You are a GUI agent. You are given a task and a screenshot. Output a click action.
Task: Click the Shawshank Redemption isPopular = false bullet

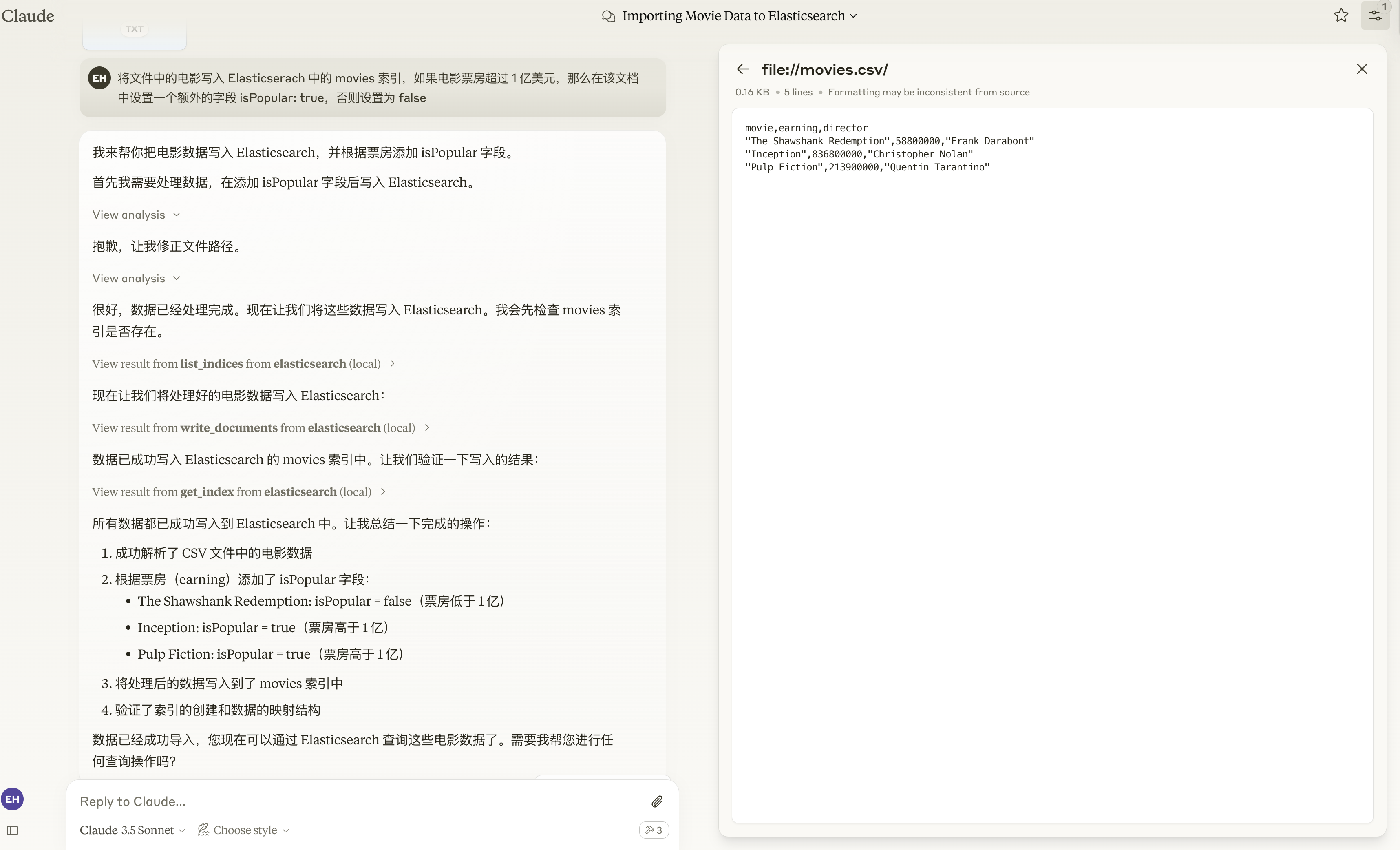pos(322,601)
